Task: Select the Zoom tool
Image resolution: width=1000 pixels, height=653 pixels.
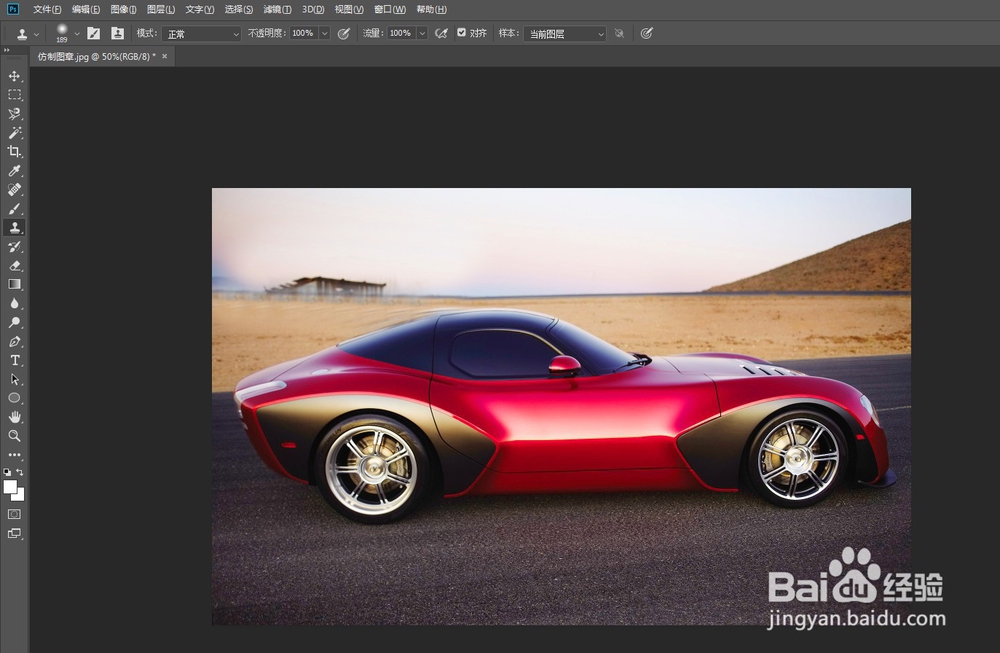Action: point(15,436)
